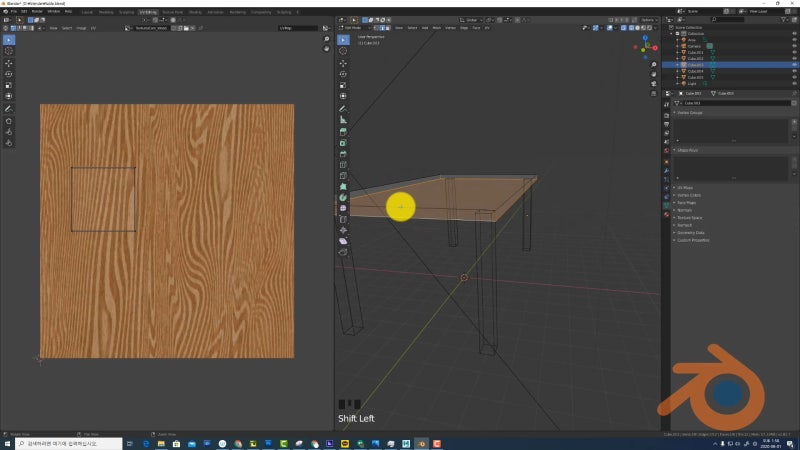This screenshot has width=800, height=450.
Task: Open the Modifiers properties tab
Action: [x=666, y=171]
